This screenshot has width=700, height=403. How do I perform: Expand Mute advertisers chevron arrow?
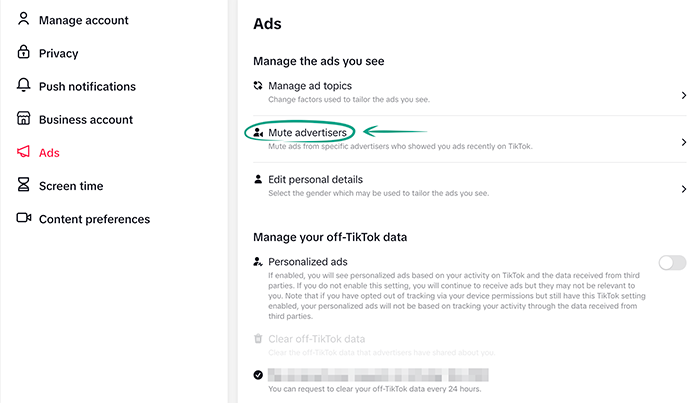click(684, 142)
